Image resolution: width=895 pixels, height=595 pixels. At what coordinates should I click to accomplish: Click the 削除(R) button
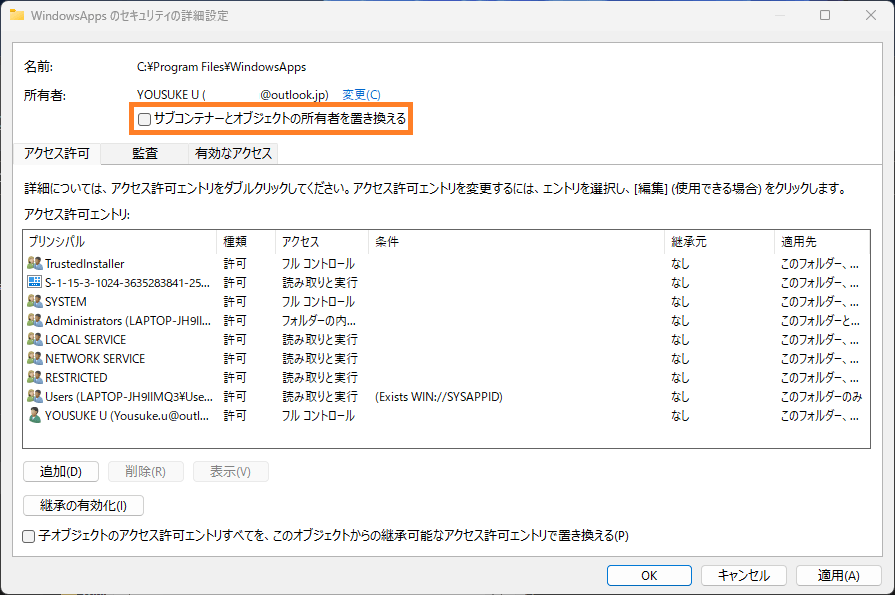pos(146,472)
